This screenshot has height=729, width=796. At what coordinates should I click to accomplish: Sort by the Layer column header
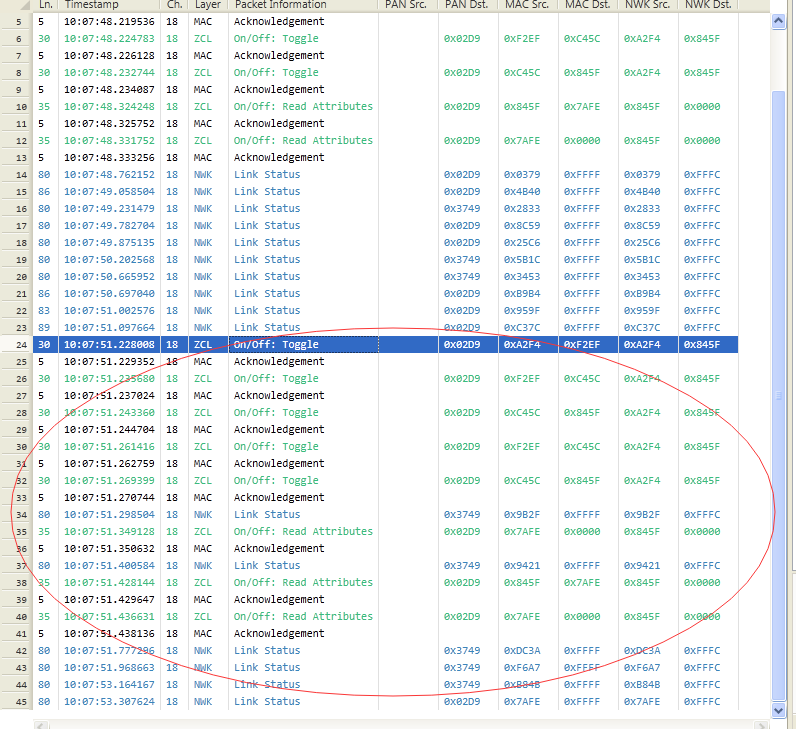pyautogui.click(x=208, y=5)
